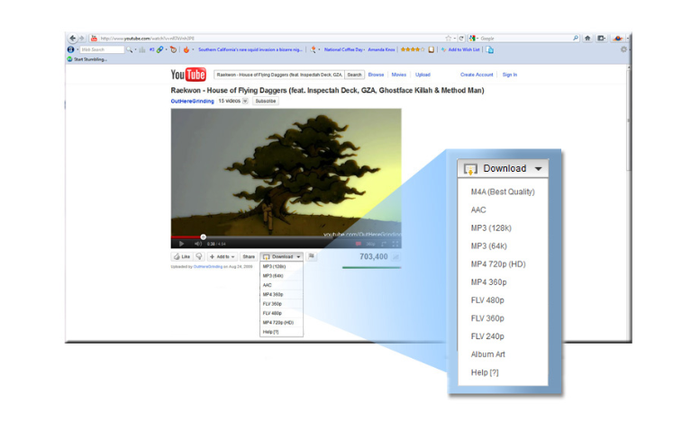Click the bookmark star in address bar

[448, 38]
